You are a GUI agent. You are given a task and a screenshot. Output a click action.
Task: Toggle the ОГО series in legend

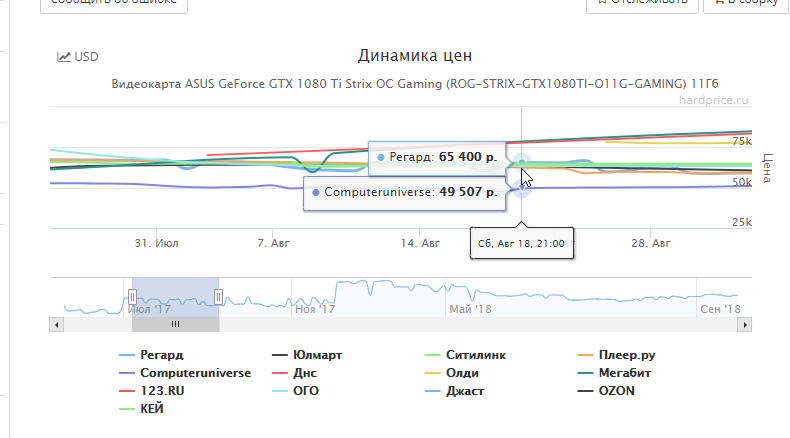[295, 391]
